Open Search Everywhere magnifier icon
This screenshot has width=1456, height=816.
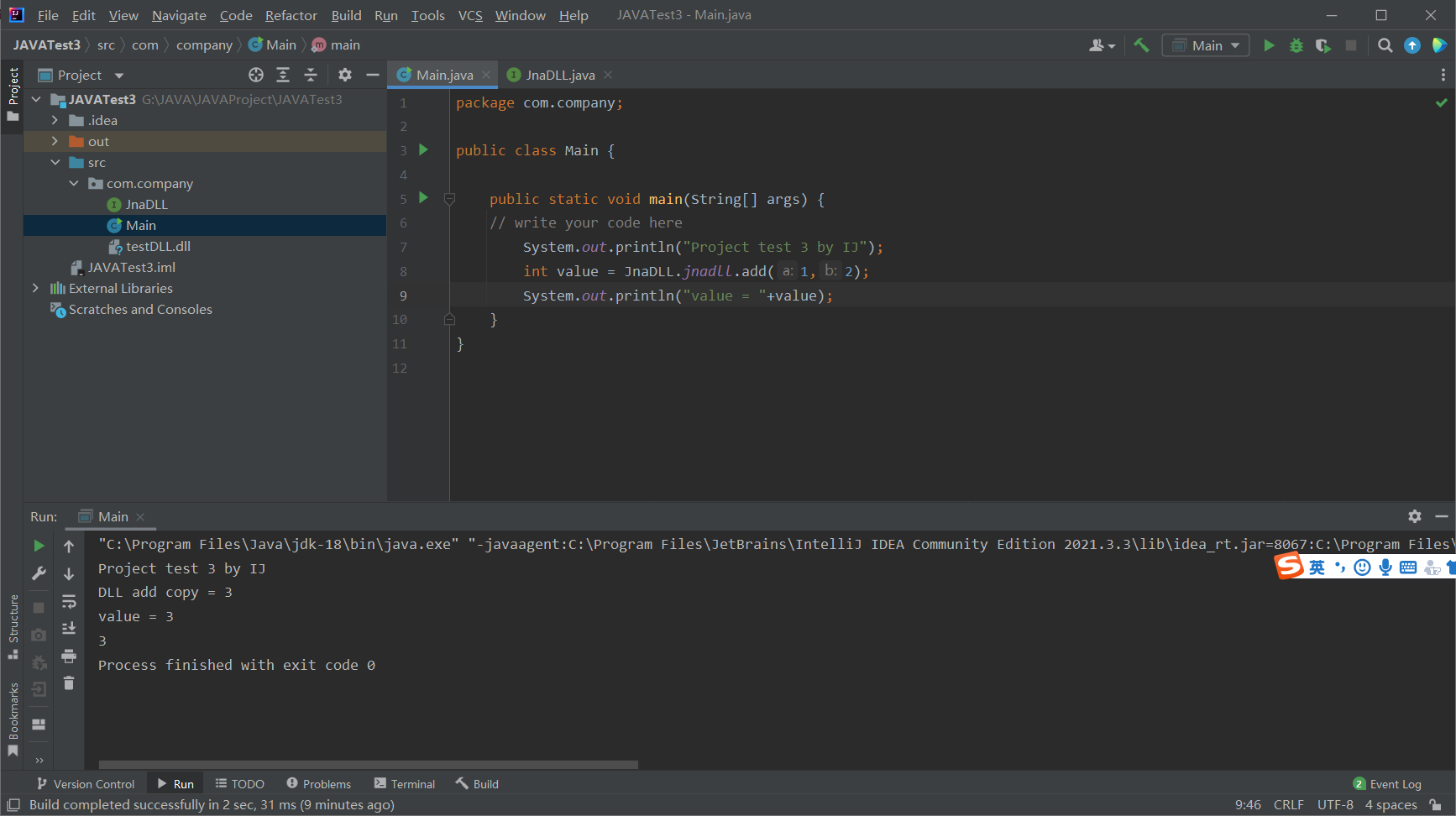(x=1385, y=45)
